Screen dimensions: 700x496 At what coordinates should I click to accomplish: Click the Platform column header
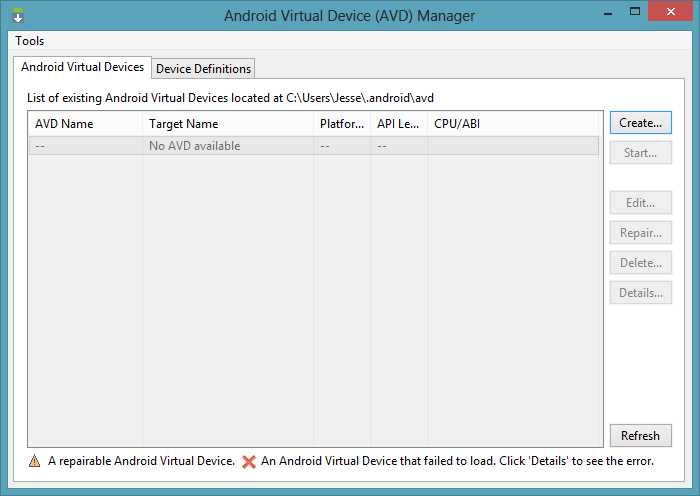point(342,124)
